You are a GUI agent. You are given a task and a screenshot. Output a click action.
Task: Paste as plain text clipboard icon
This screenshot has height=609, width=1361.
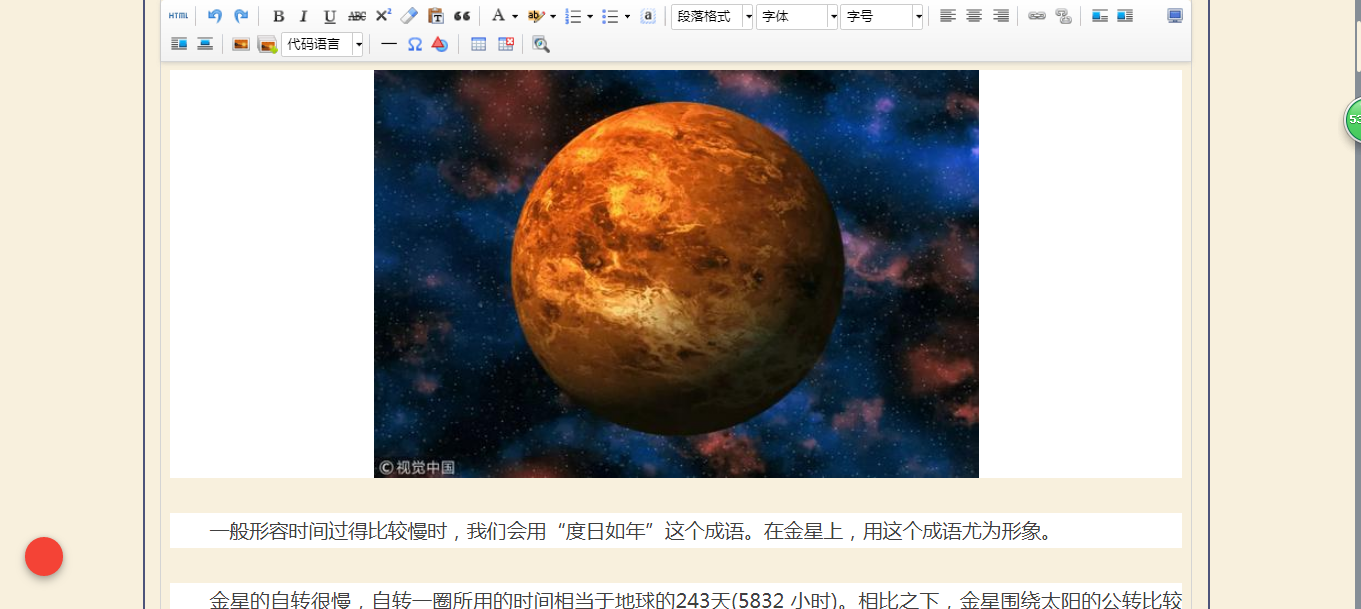[436, 16]
